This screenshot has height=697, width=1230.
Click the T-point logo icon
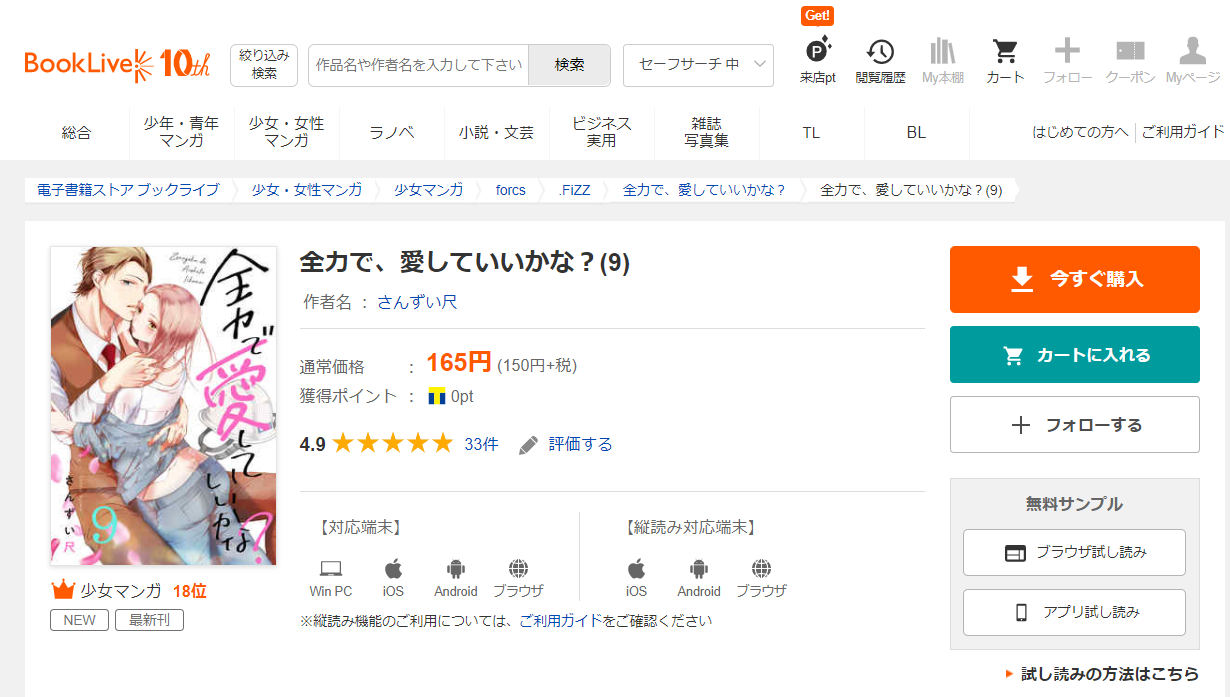point(436,396)
